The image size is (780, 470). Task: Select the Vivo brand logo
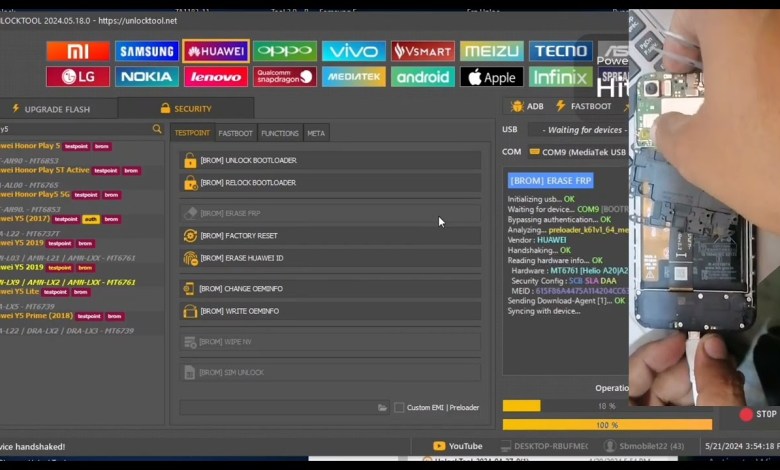(x=354, y=51)
